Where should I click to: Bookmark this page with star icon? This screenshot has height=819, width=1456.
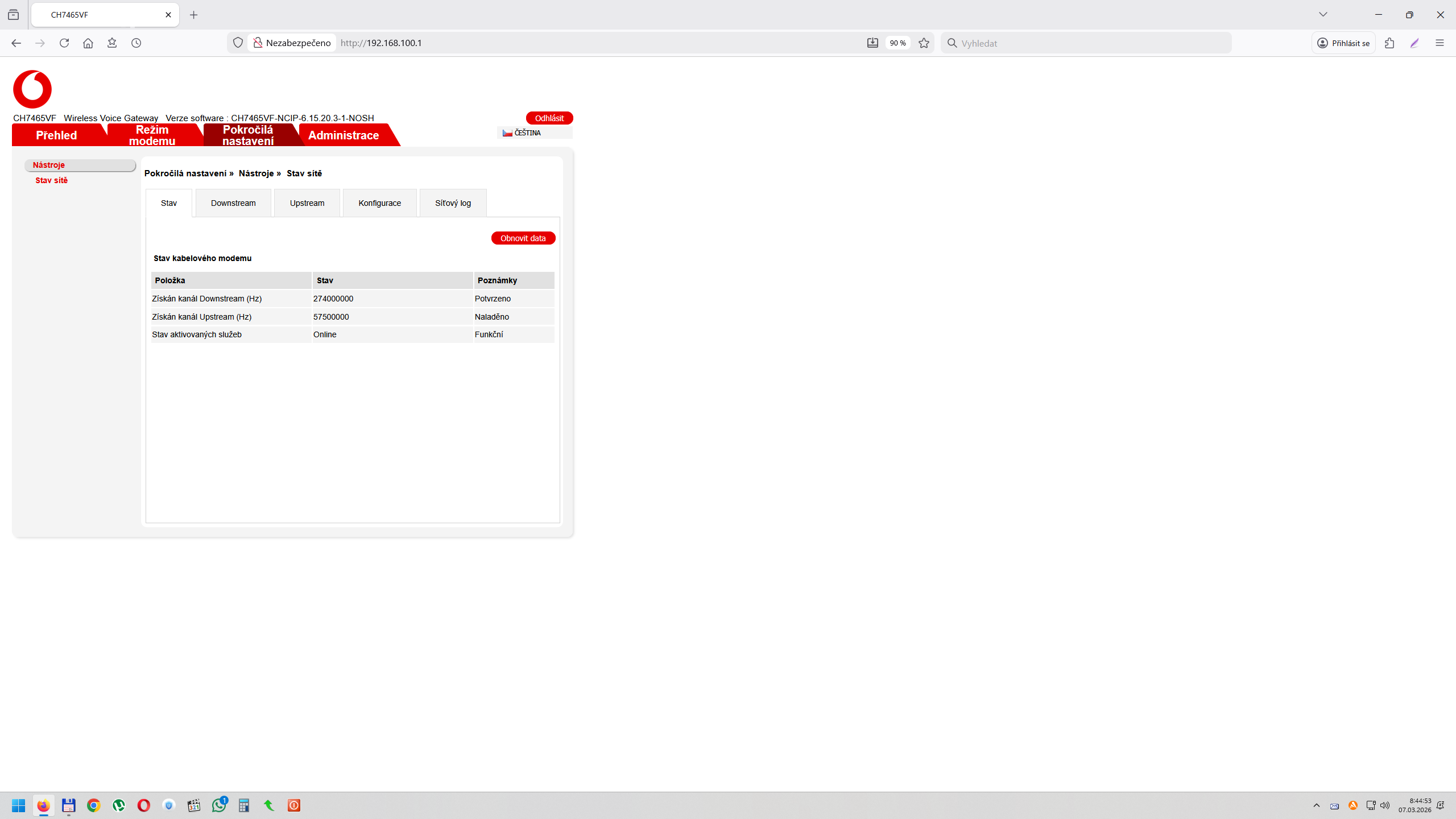(x=924, y=43)
